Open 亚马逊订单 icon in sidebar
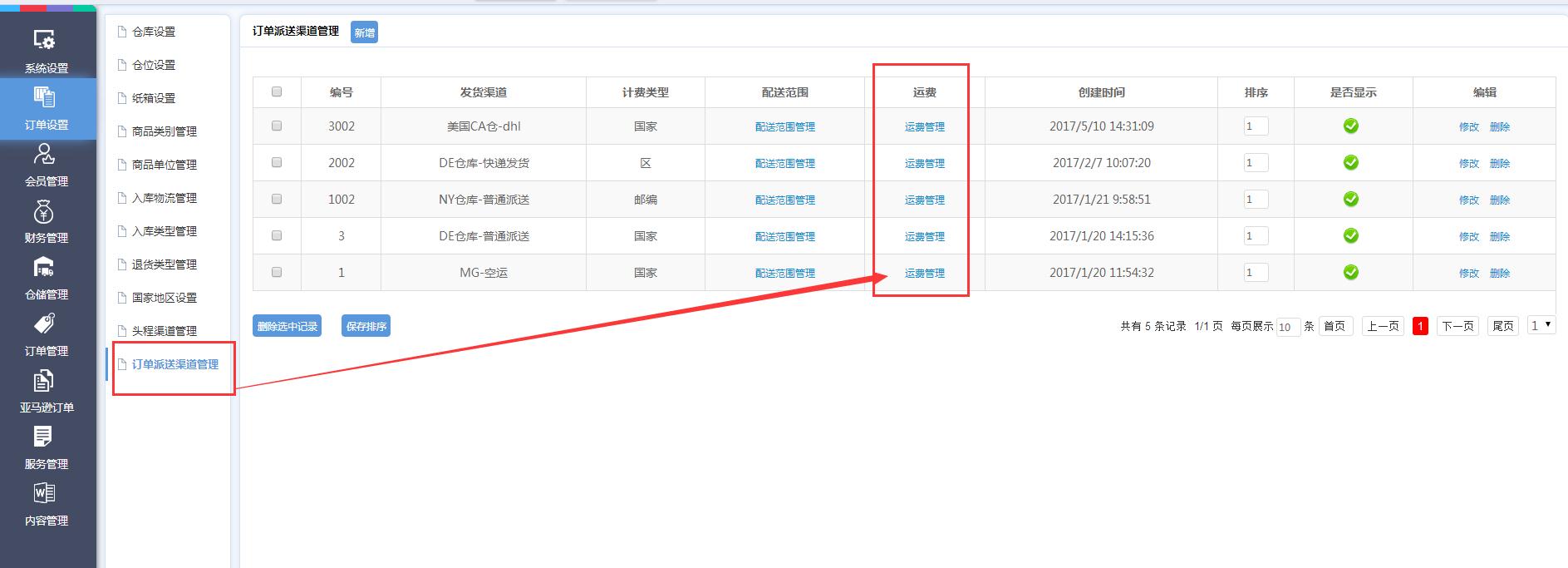 point(46,390)
